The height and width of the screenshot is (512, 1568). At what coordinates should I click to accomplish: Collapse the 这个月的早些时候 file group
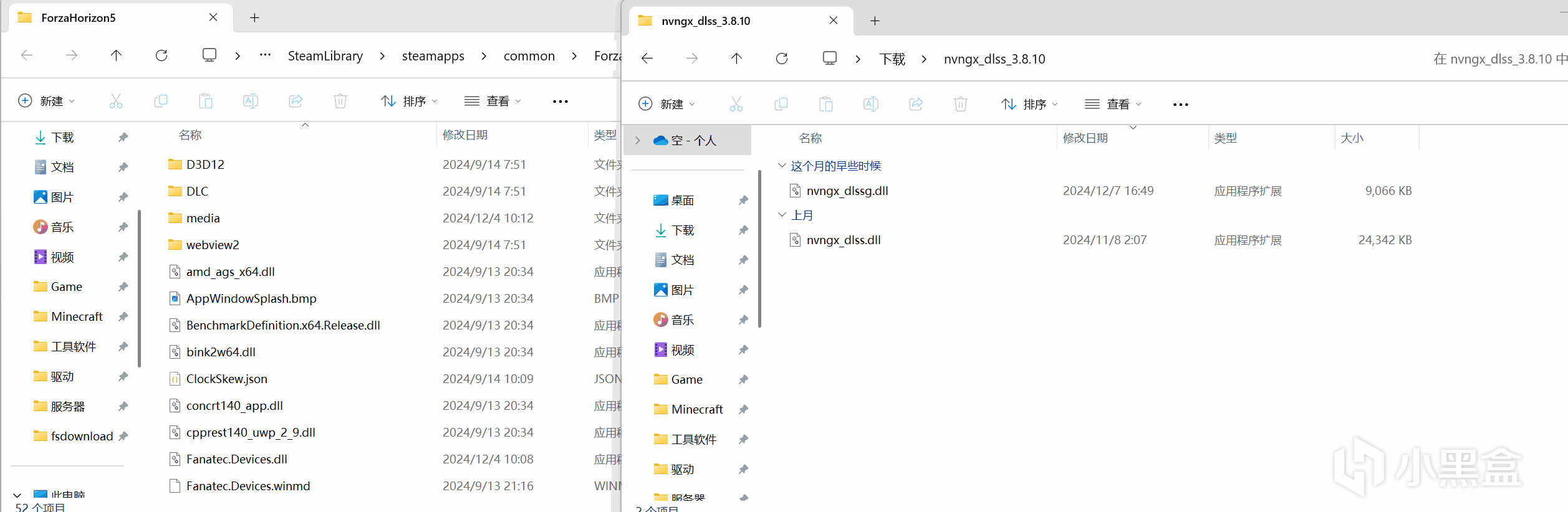(x=782, y=166)
